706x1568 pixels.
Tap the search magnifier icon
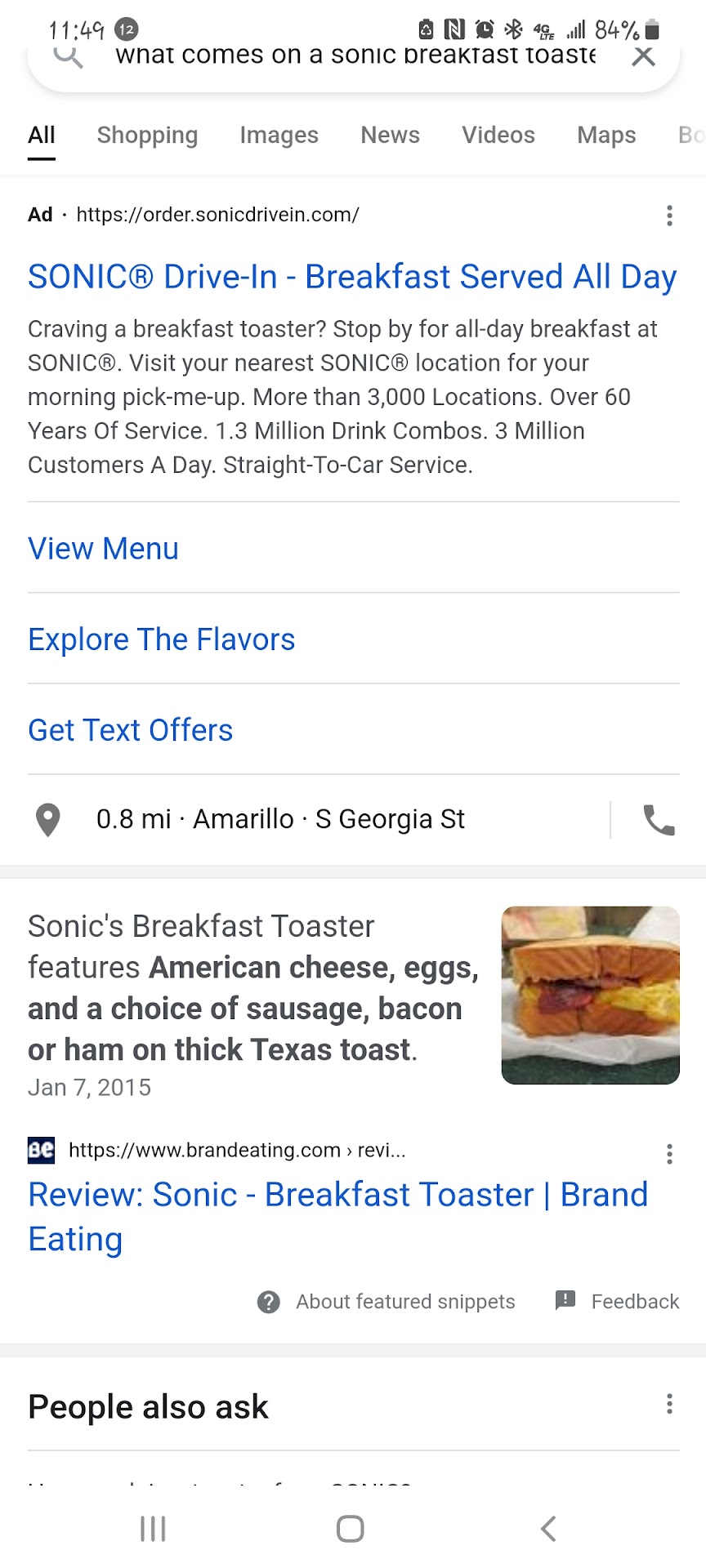coord(69,57)
